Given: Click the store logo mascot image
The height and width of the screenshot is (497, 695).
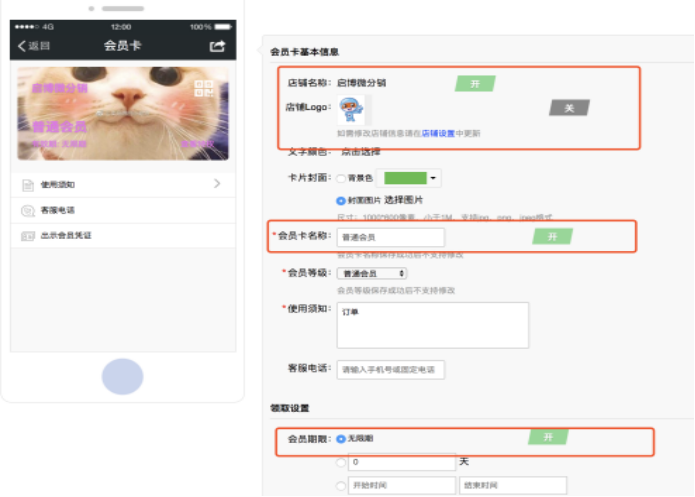Looking at the screenshot, I should [x=350, y=111].
